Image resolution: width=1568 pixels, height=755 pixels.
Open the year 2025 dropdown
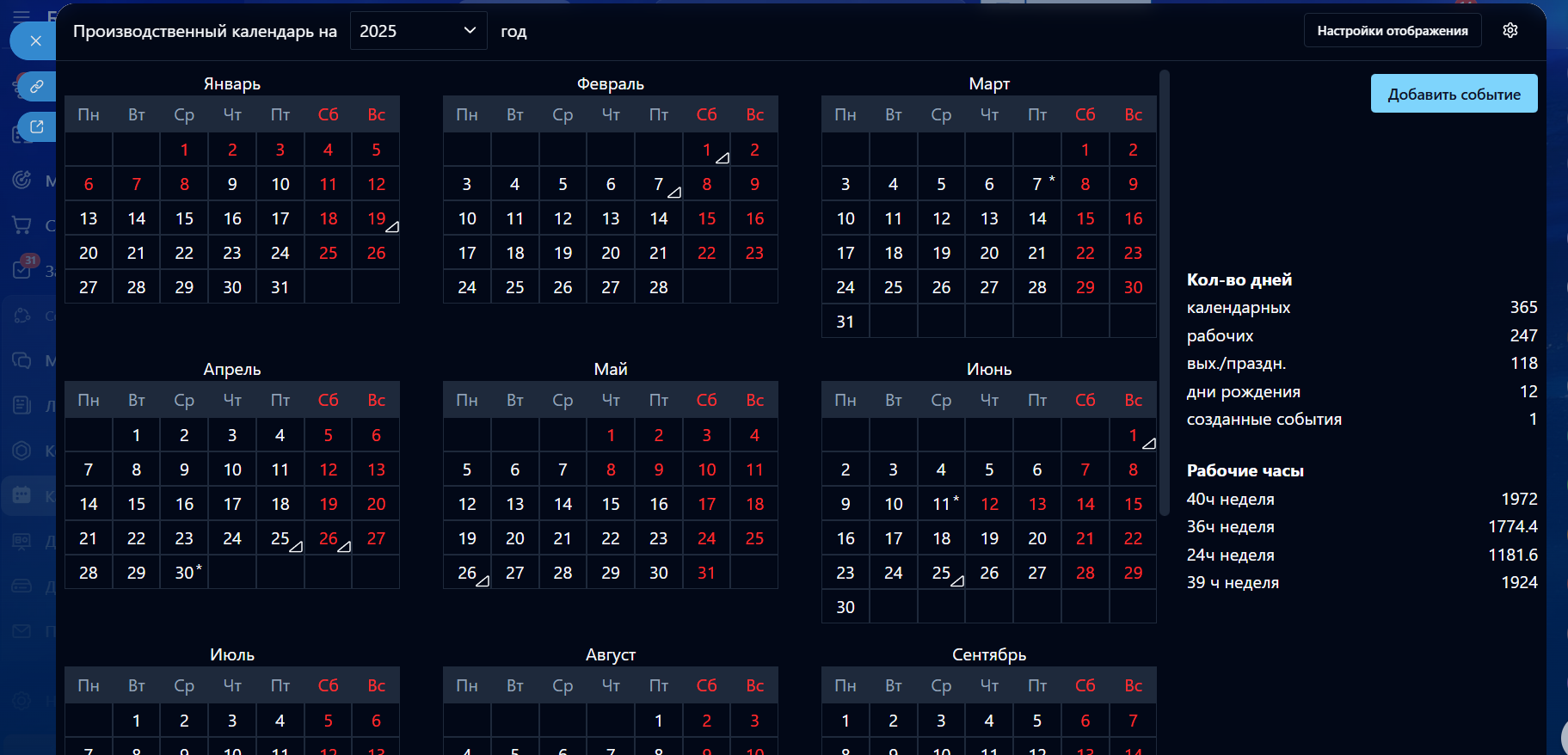[x=418, y=31]
